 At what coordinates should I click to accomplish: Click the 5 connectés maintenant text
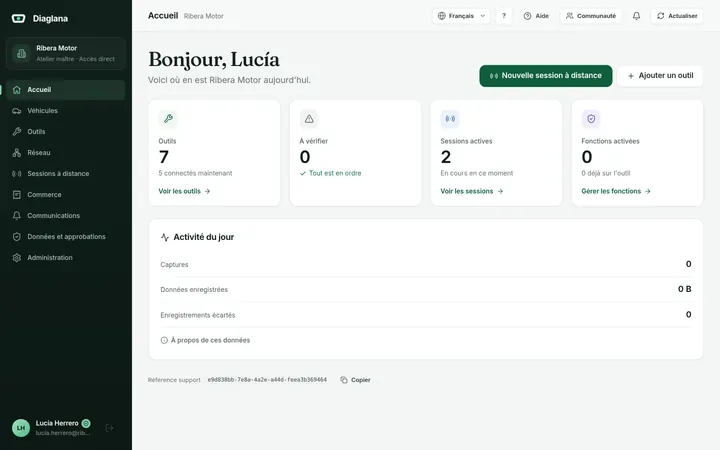pyautogui.click(x=195, y=173)
